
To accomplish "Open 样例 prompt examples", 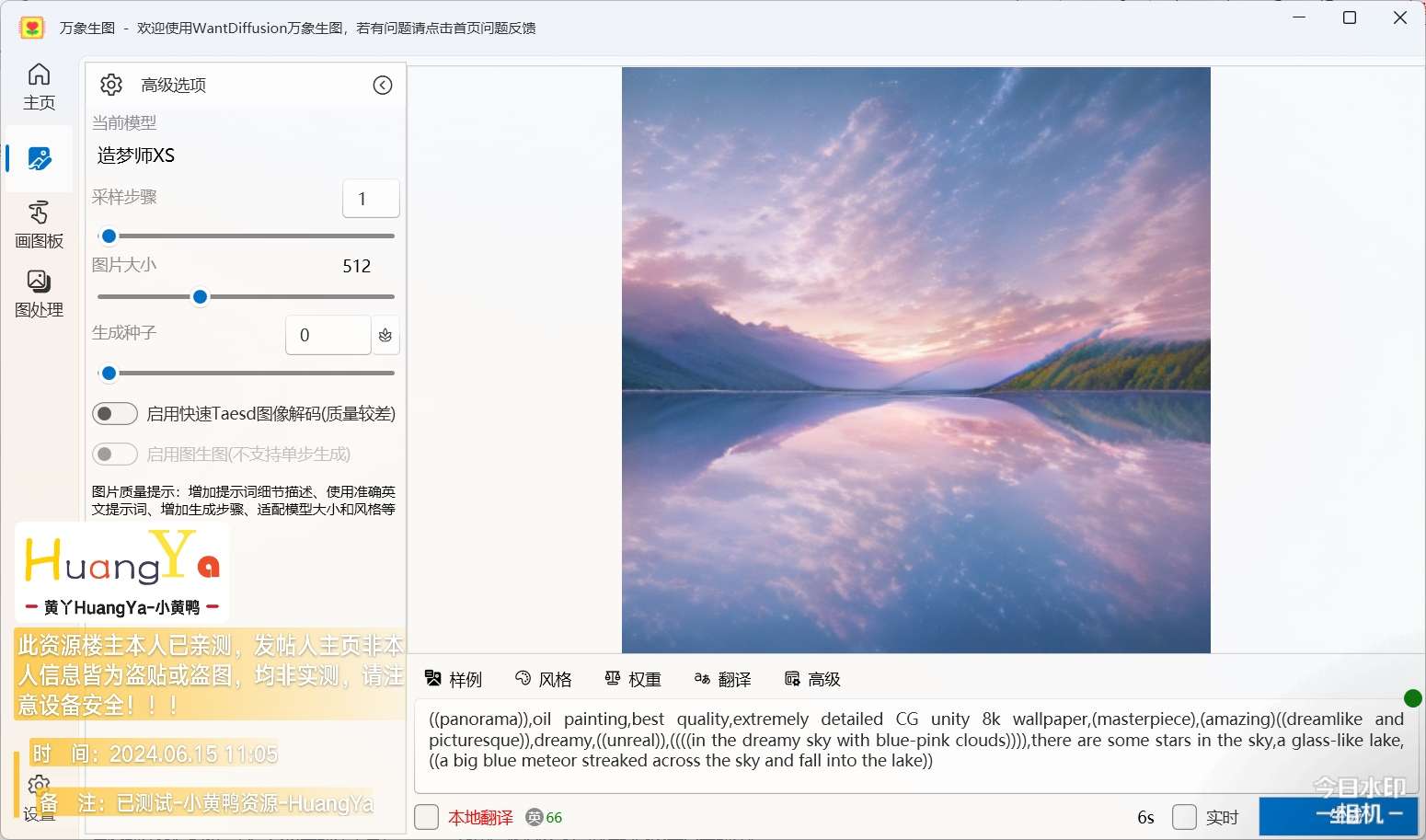I will point(453,679).
